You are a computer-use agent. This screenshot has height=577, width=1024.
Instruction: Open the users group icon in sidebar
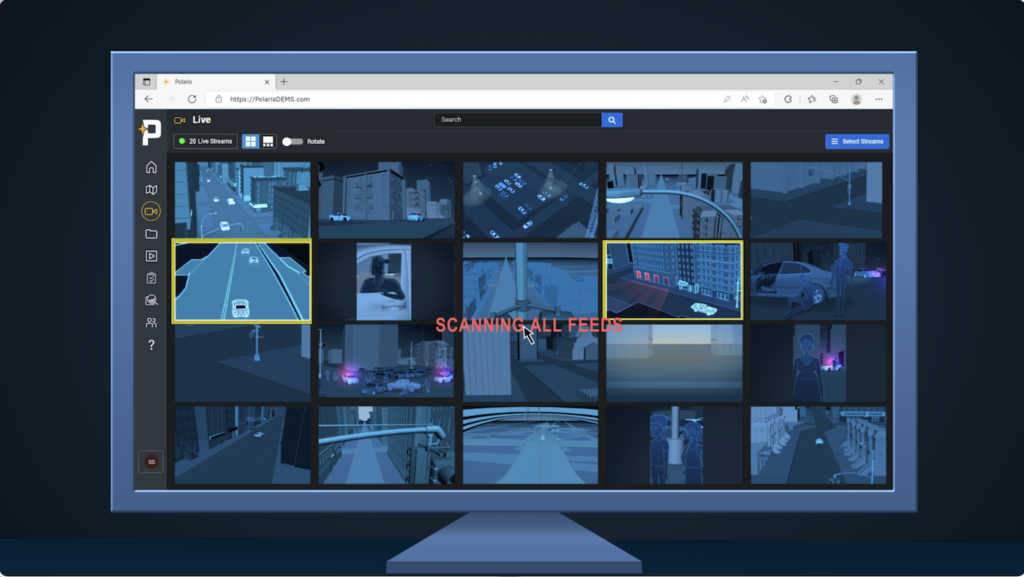click(x=151, y=322)
